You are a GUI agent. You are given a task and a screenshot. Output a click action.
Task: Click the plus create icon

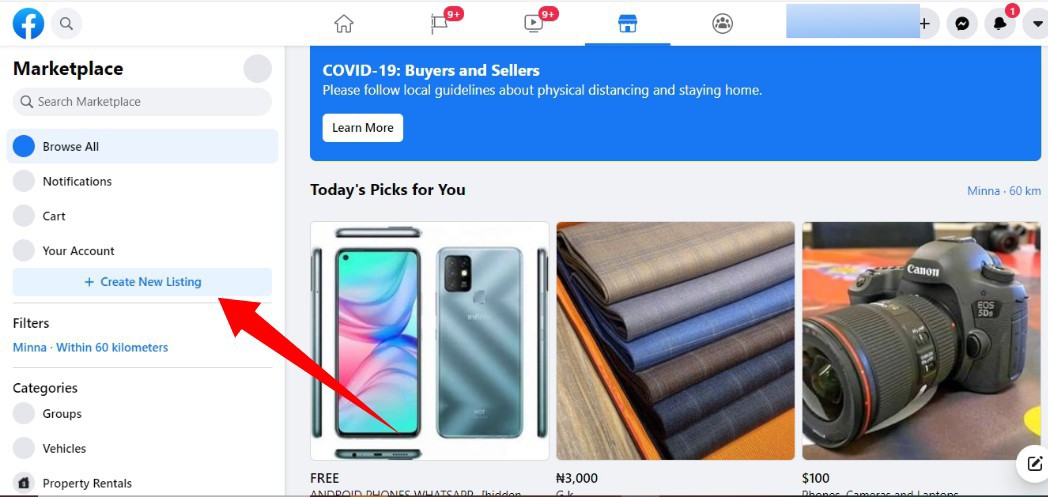point(925,24)
